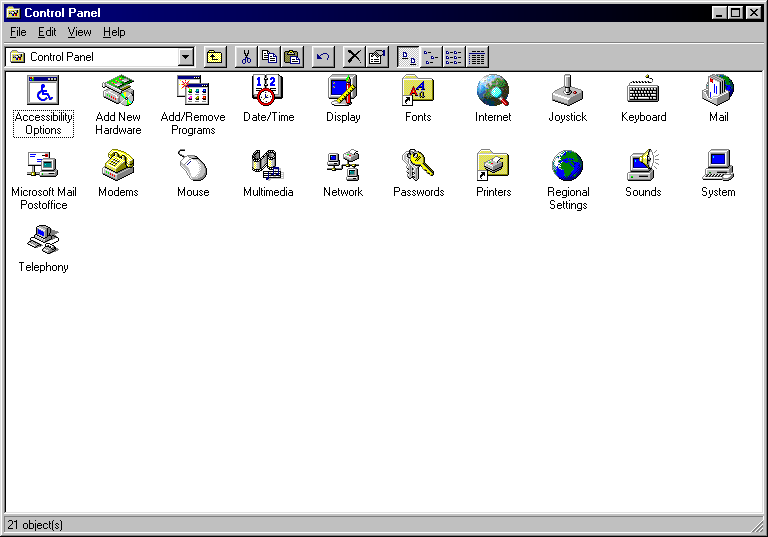Open the Edit menu

pos(47,32)
